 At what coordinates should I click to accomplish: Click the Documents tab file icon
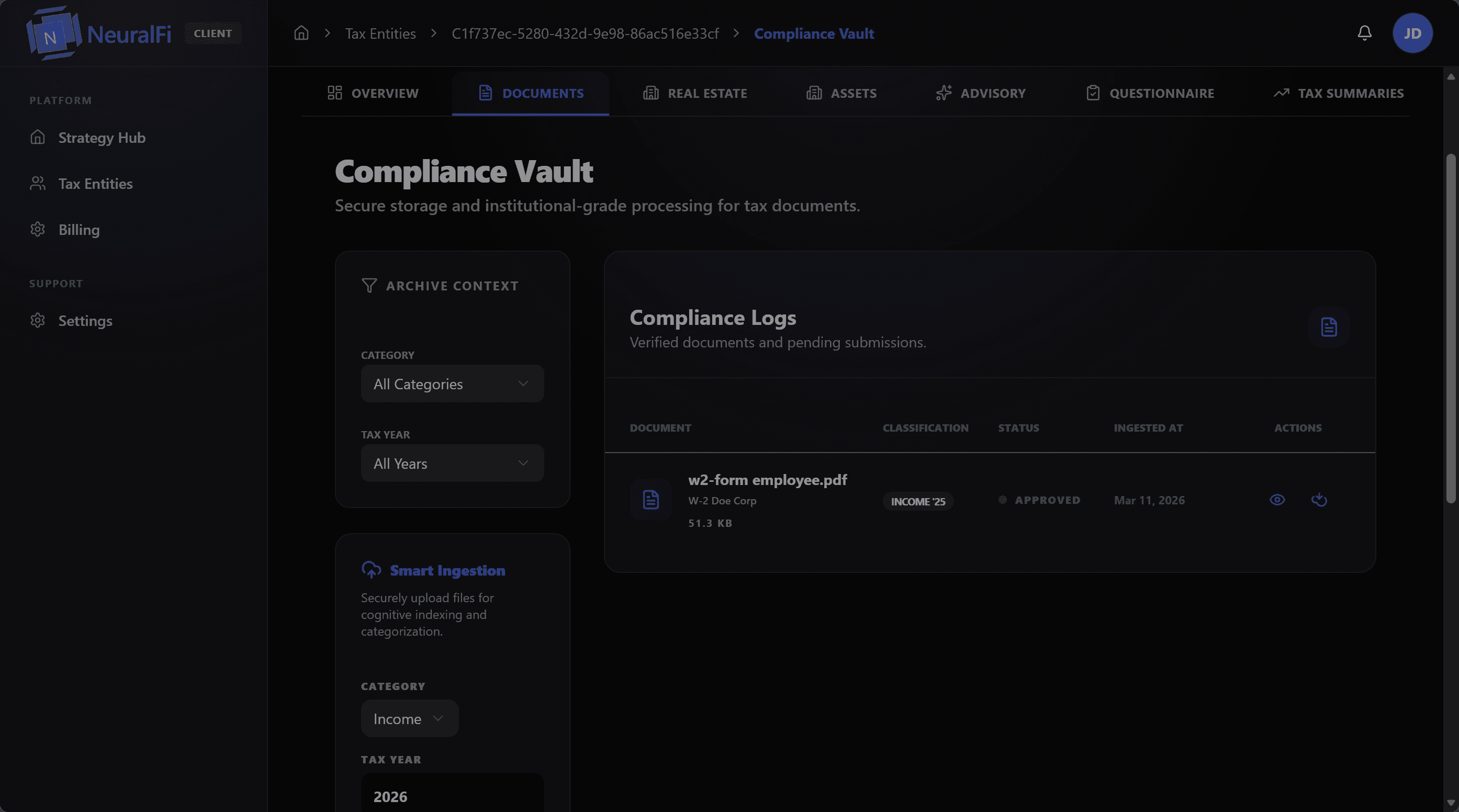click(486, 93)
